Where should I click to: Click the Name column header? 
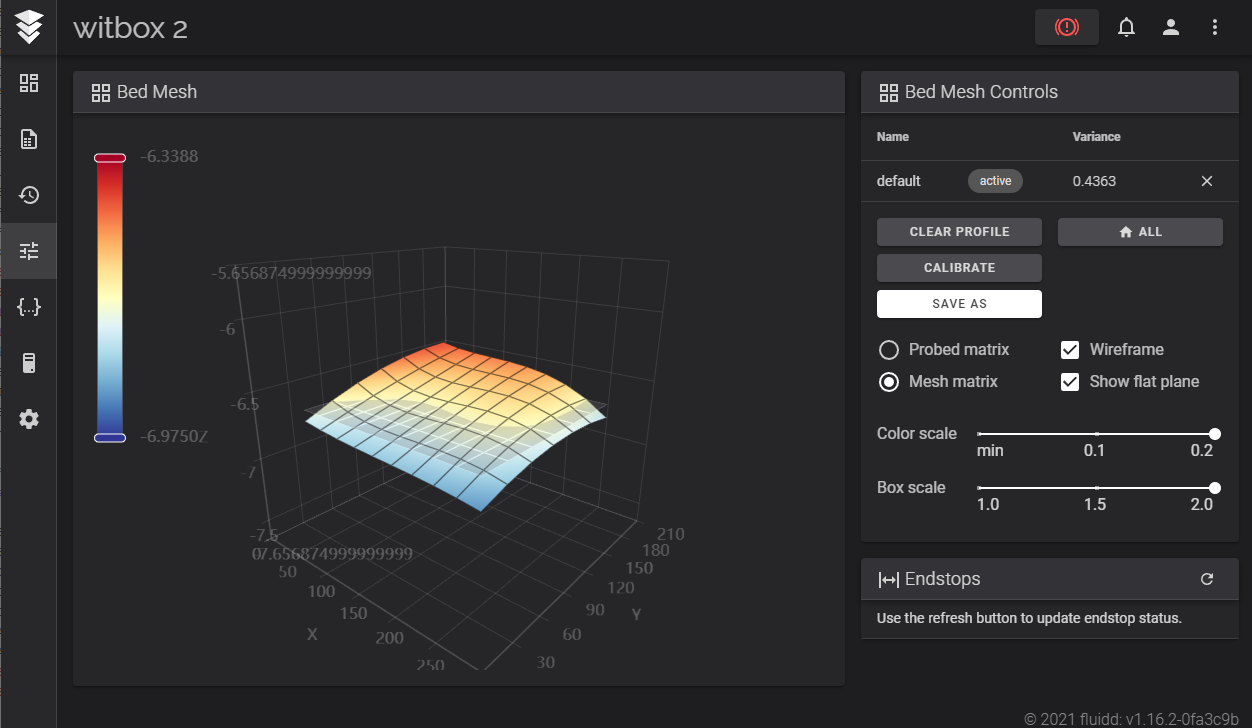(893, 137)
